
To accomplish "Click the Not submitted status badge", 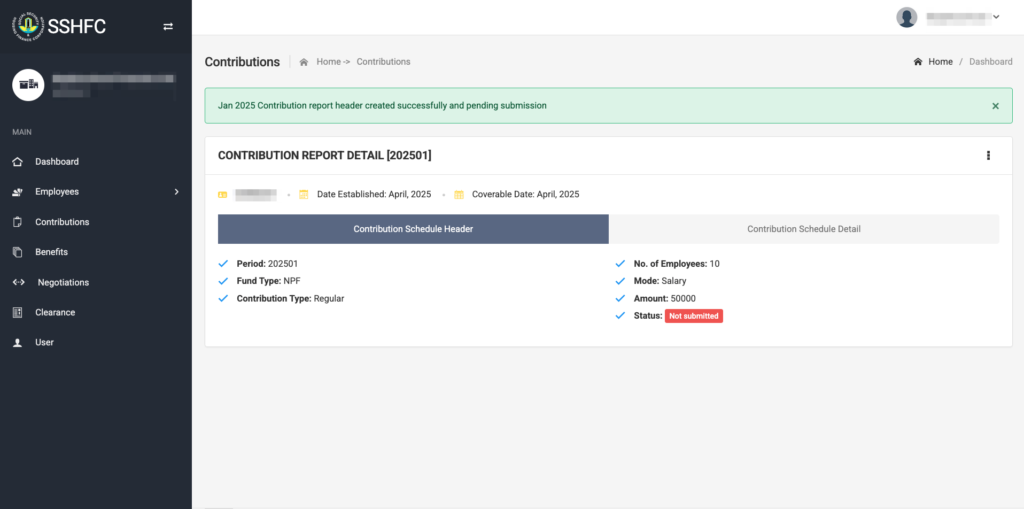I will (693, 316).
